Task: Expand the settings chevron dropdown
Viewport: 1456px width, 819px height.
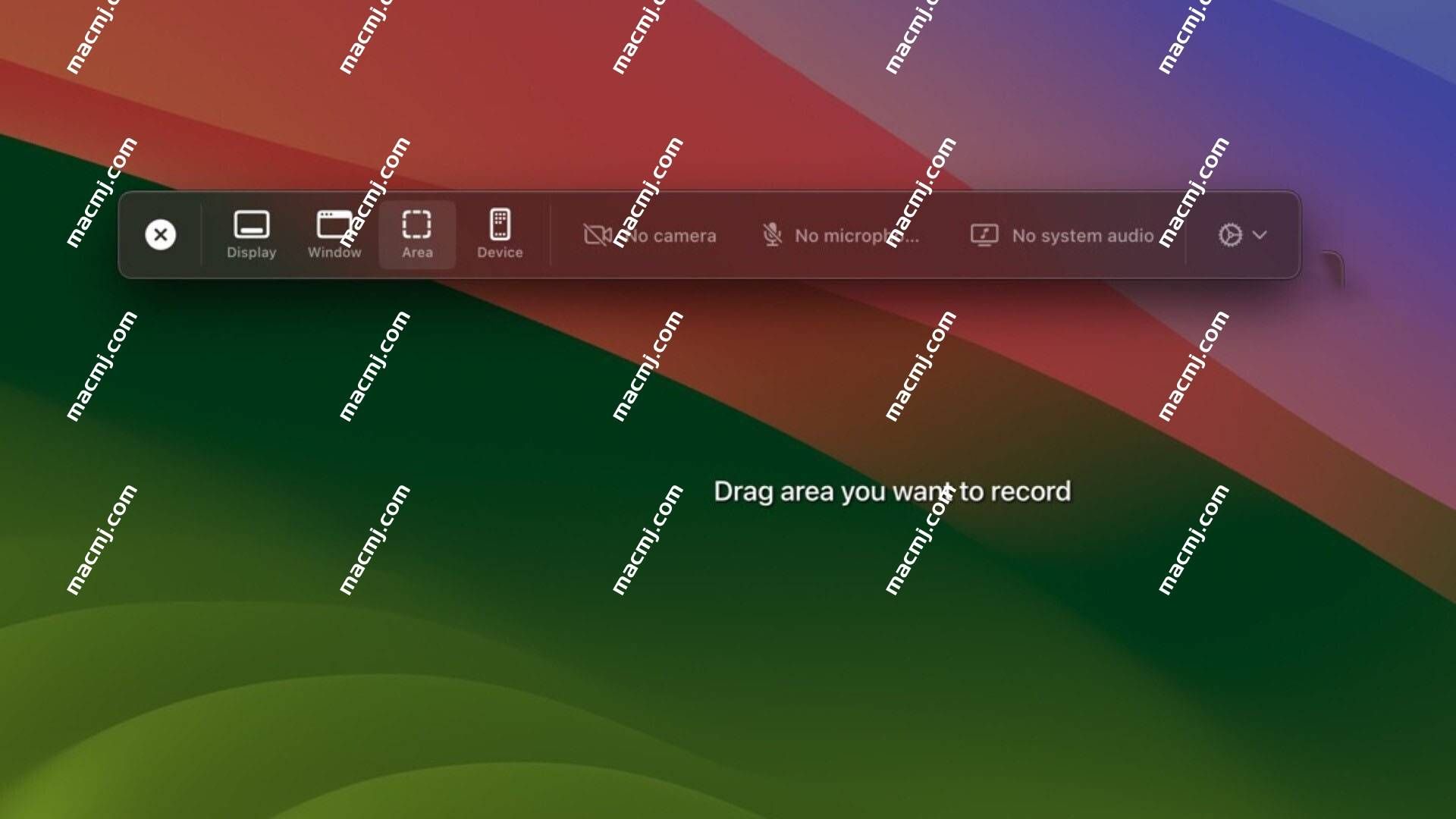Action: [1260, 235]
